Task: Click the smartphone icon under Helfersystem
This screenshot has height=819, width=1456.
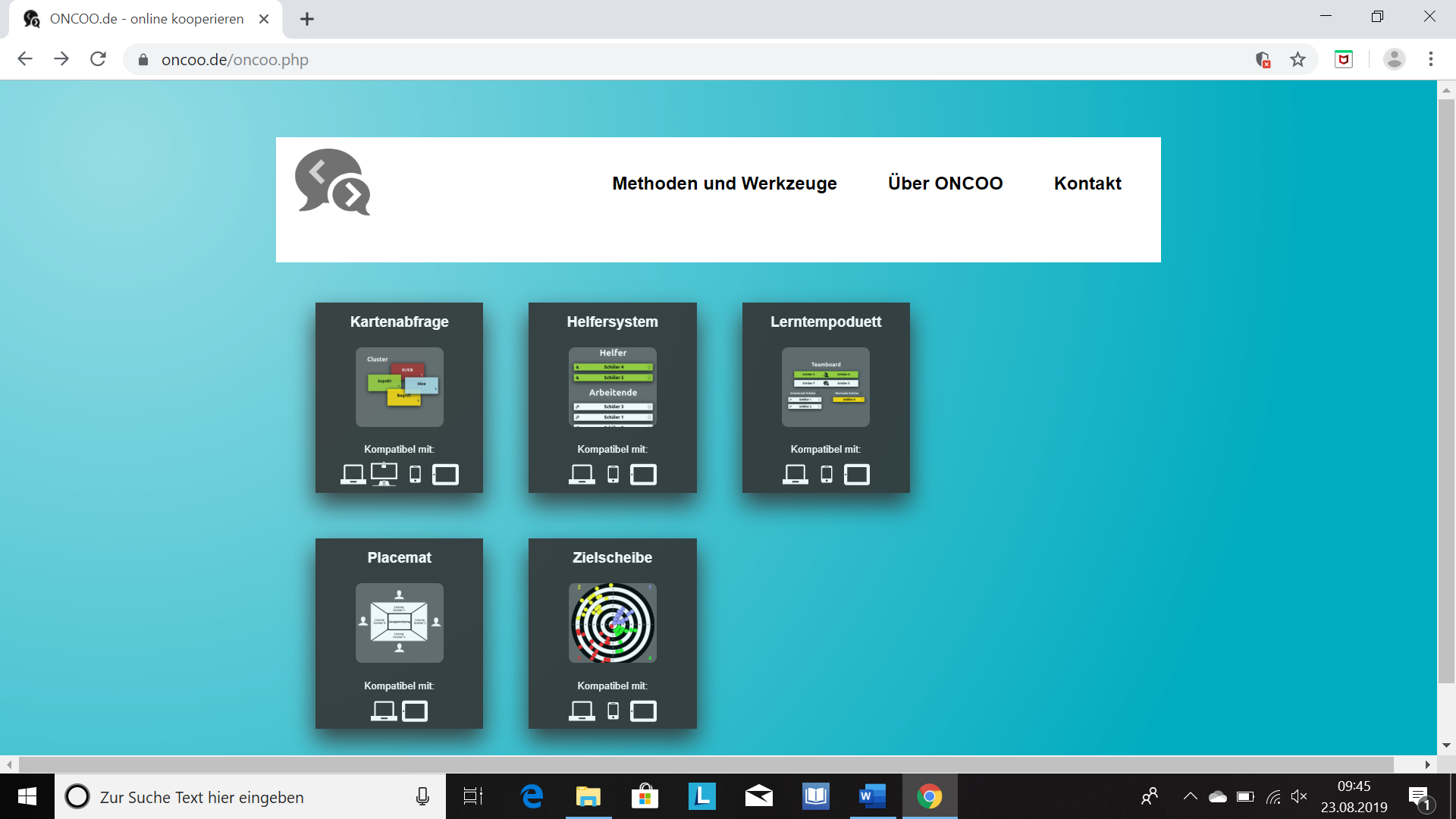Action: pos(613,473)
